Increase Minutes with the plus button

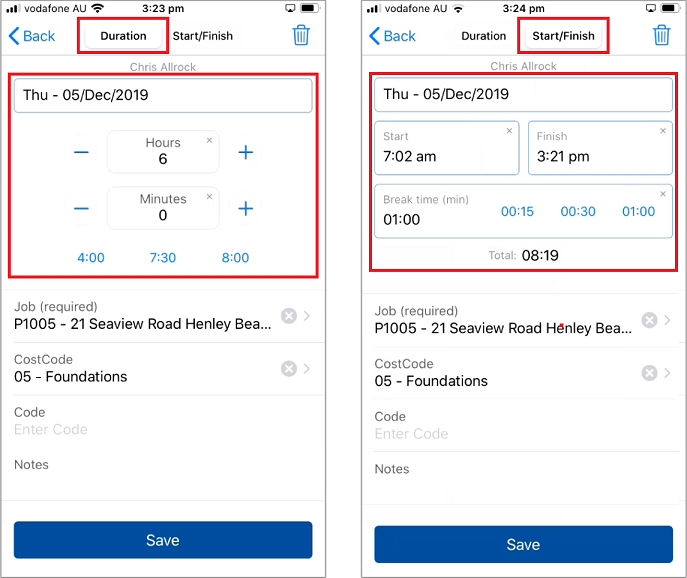pyautogui.click(x=245, y=208)
